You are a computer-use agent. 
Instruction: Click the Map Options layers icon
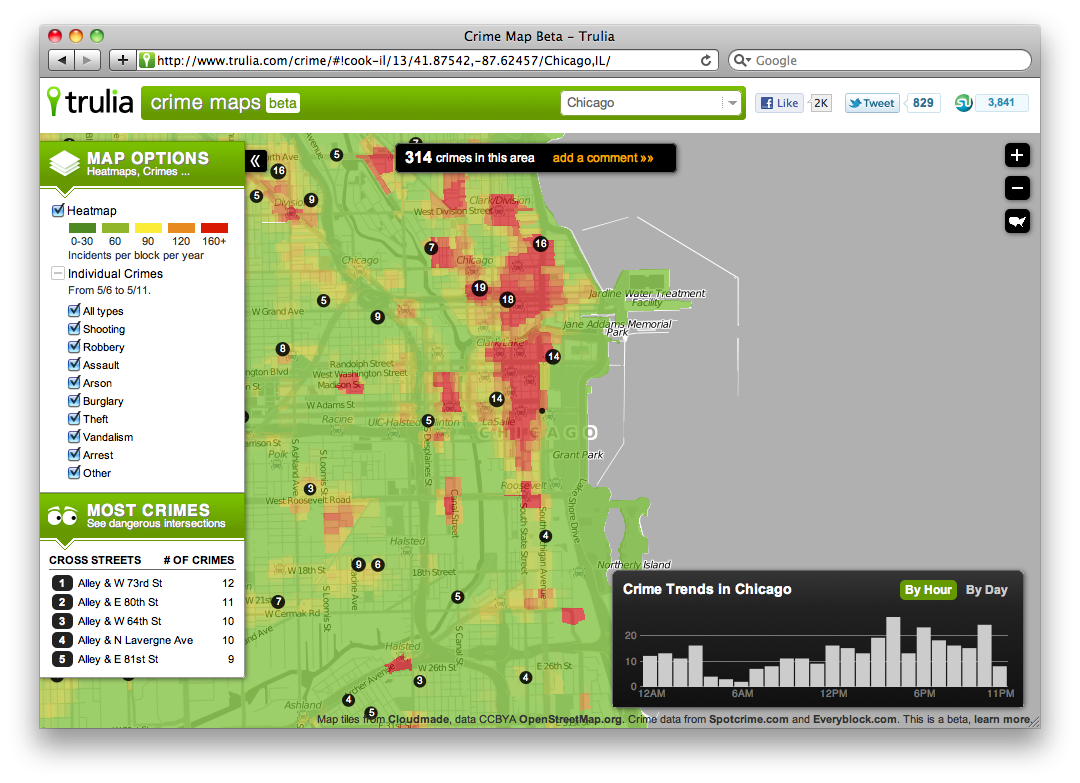tap(62, 159)
